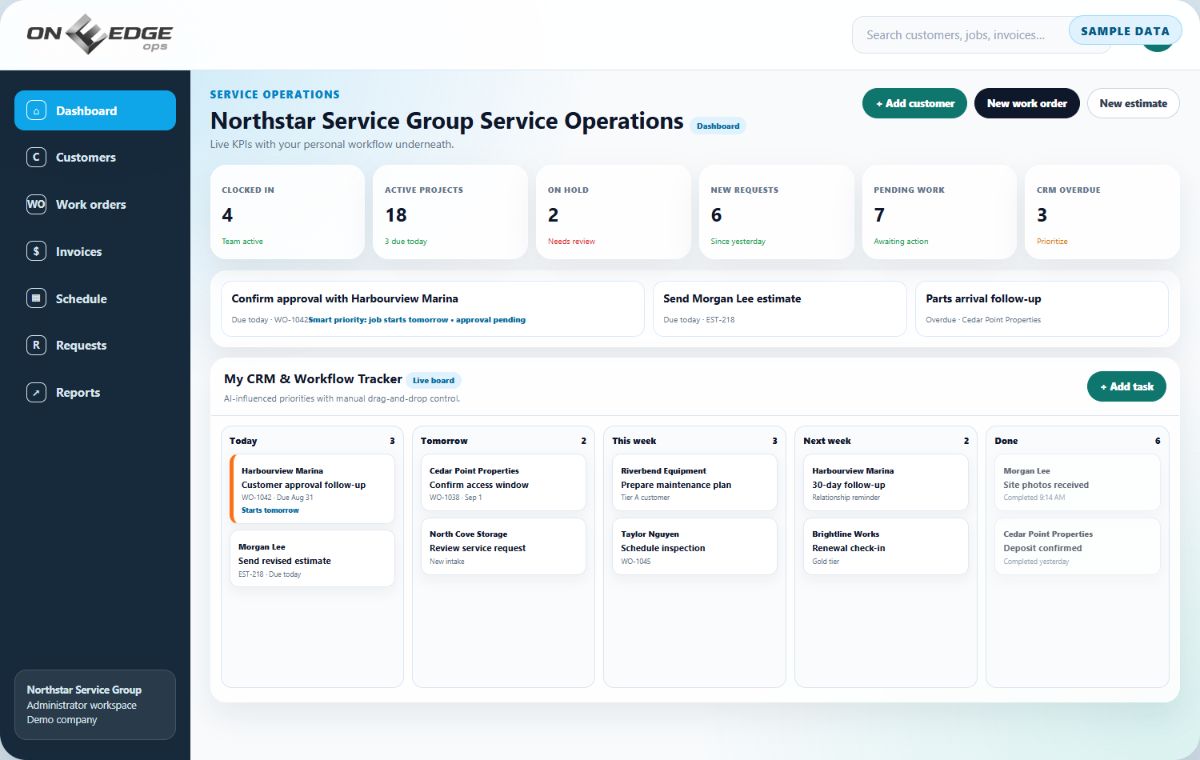Open Requests label in sidebar

(81, 345)
